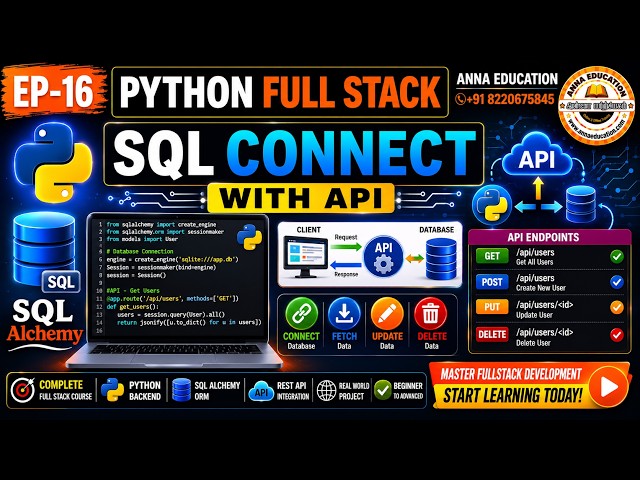The height and width of the screenshot is (480, 640).
Task: Click the phone number +91 8220675845
Action: tap(510, 99)
